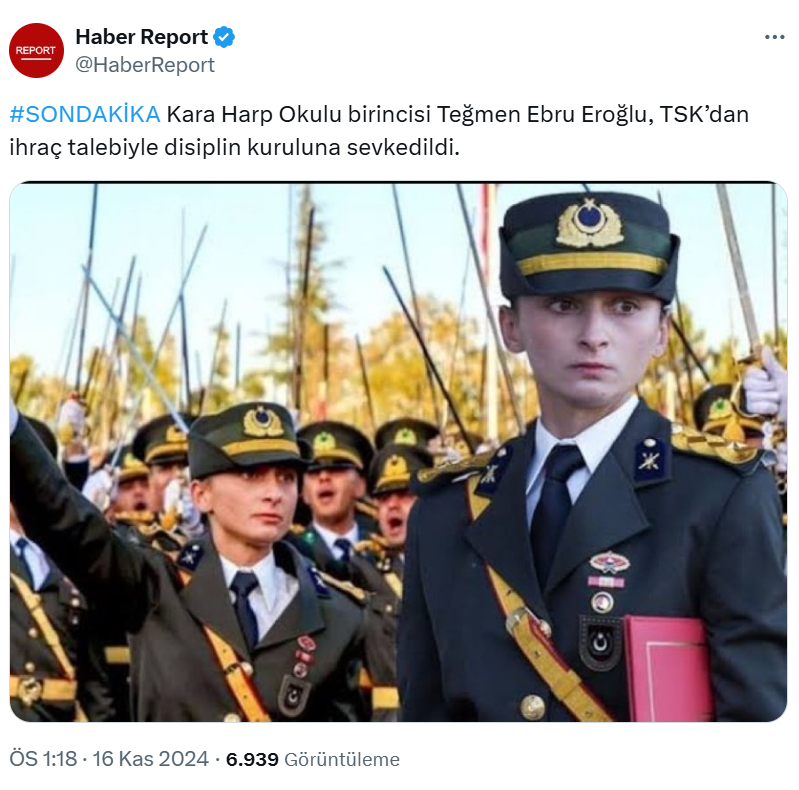Viewport: 799px width, 790px height.
Task: Open the Haber Report display name
Action: coord(142,37)
